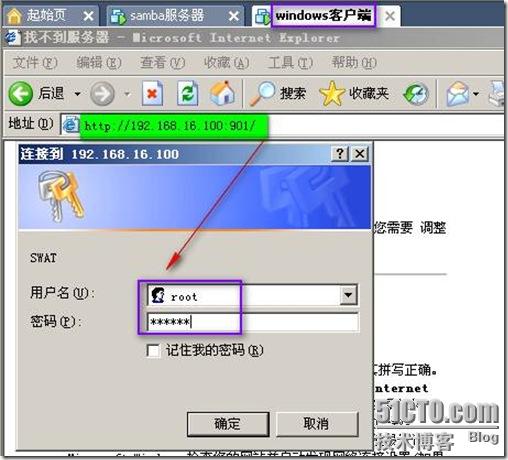
Task: Open the 收藏(A) menu
Action: coord(226,63)
